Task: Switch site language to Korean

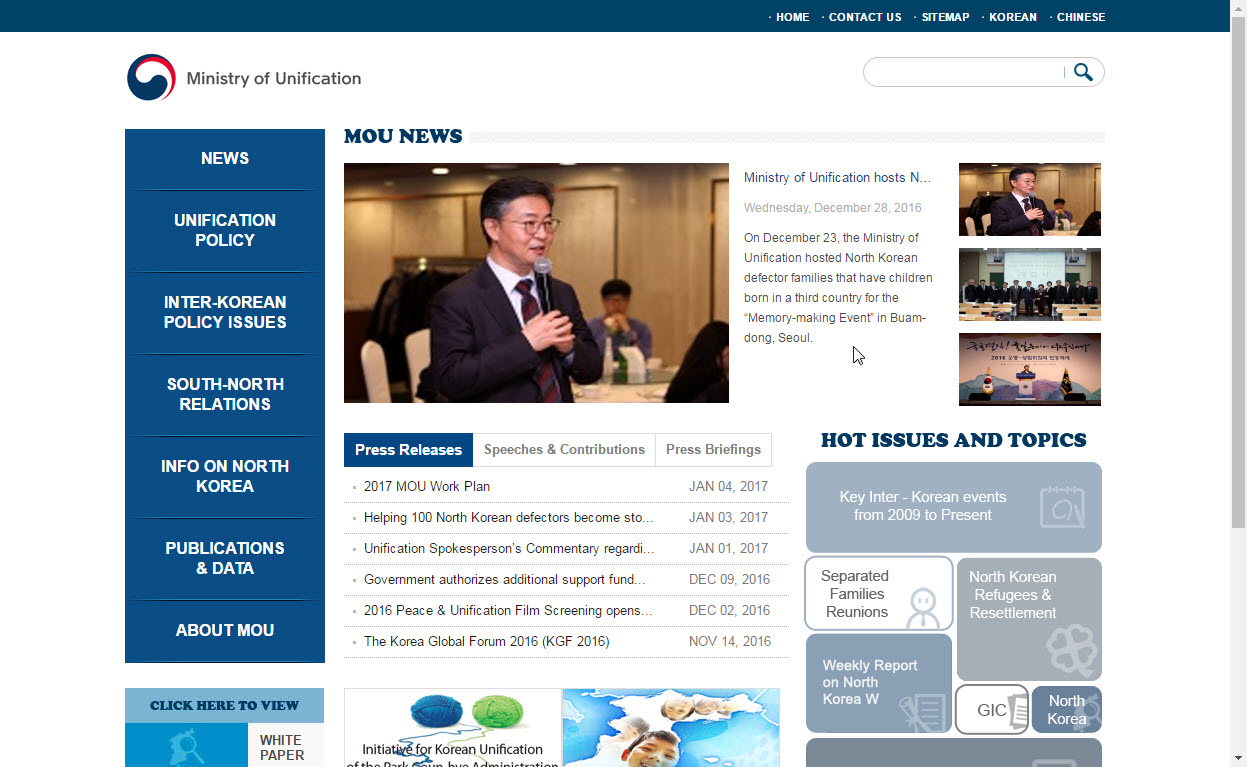Action: click(1012, 17)
